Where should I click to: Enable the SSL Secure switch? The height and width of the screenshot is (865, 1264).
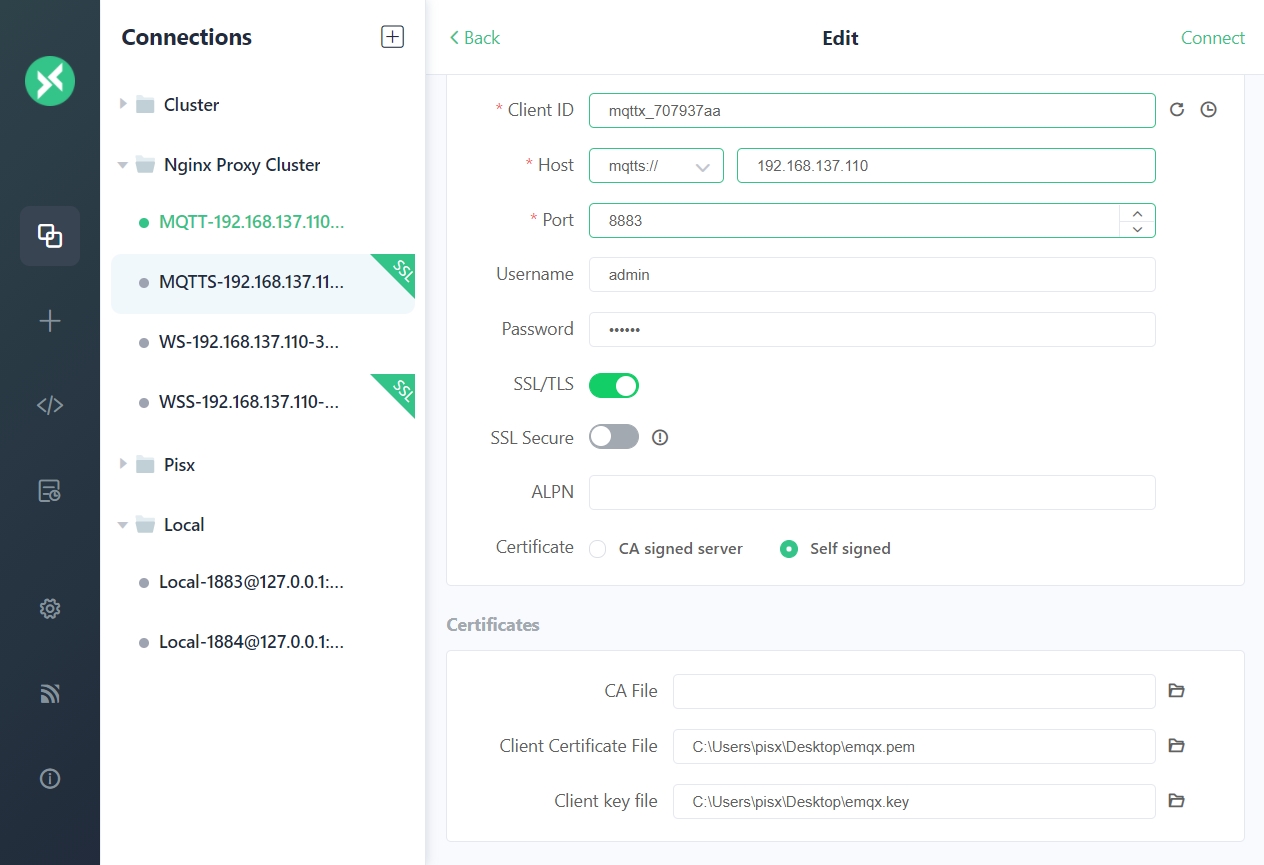click(x=613, y=437)
